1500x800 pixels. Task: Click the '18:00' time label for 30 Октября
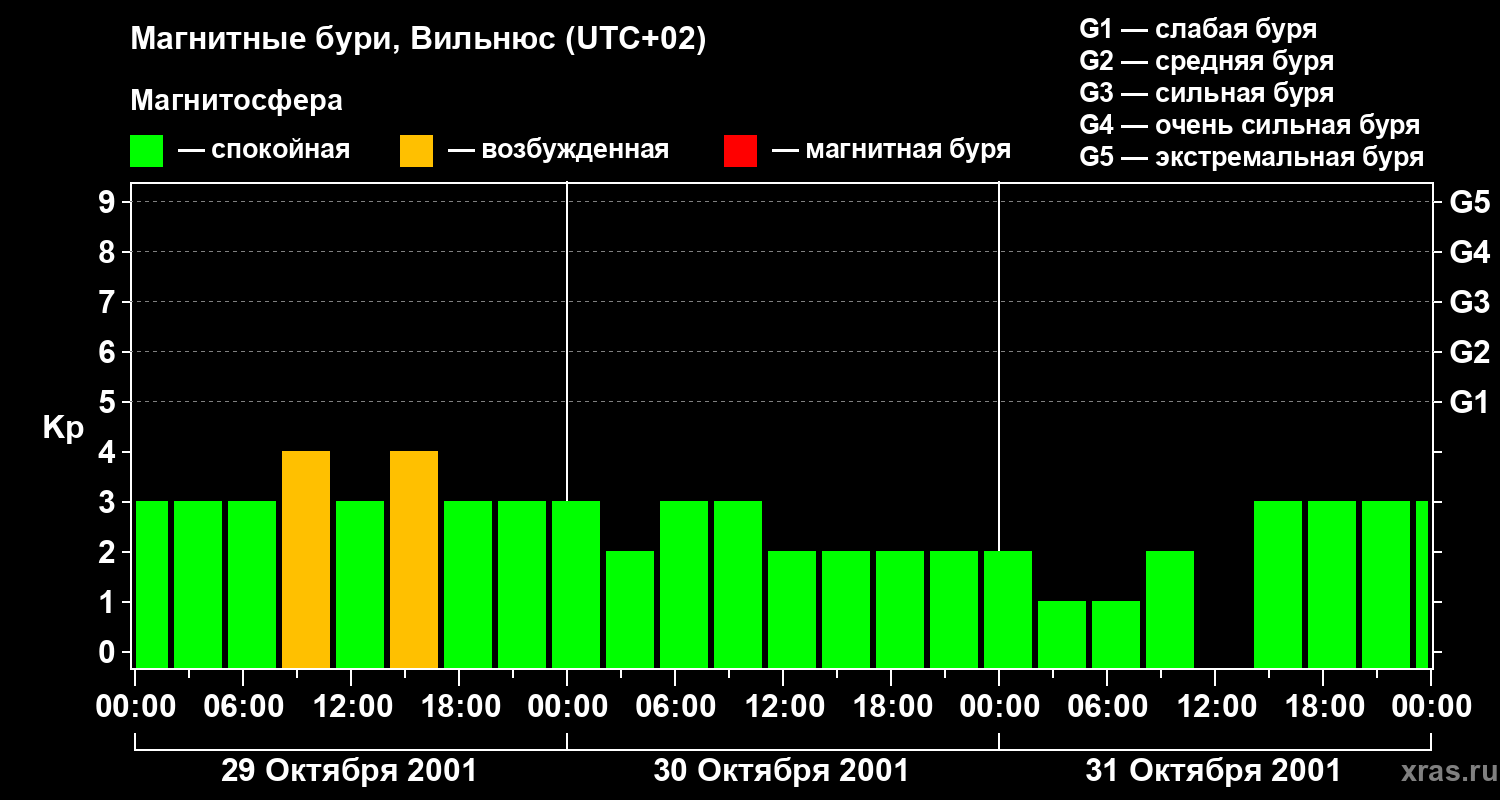point(891,706)
